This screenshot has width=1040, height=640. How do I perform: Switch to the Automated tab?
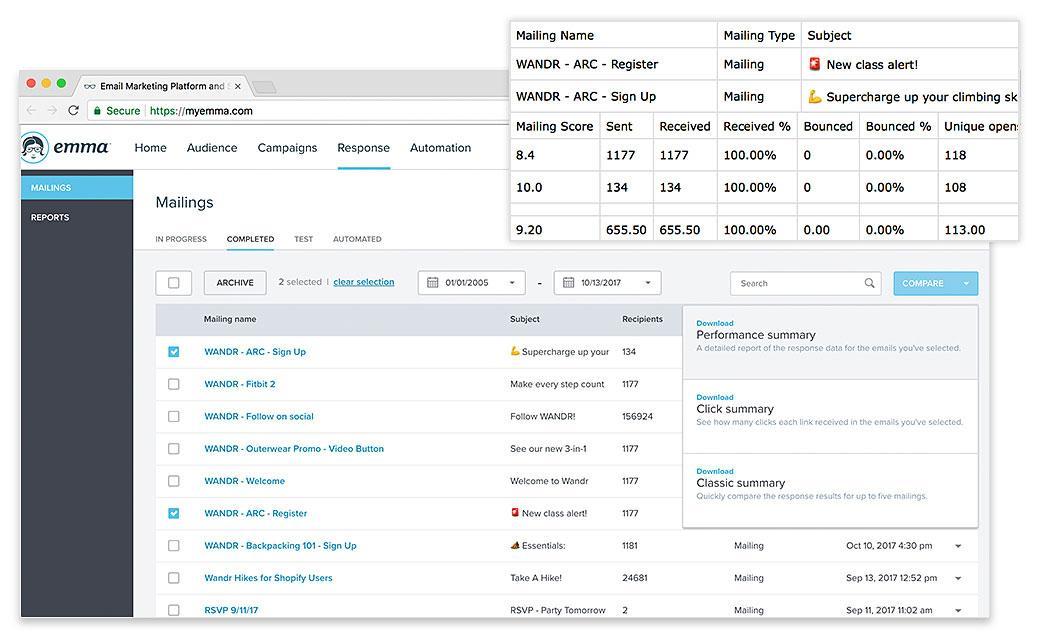coord(357,239)
